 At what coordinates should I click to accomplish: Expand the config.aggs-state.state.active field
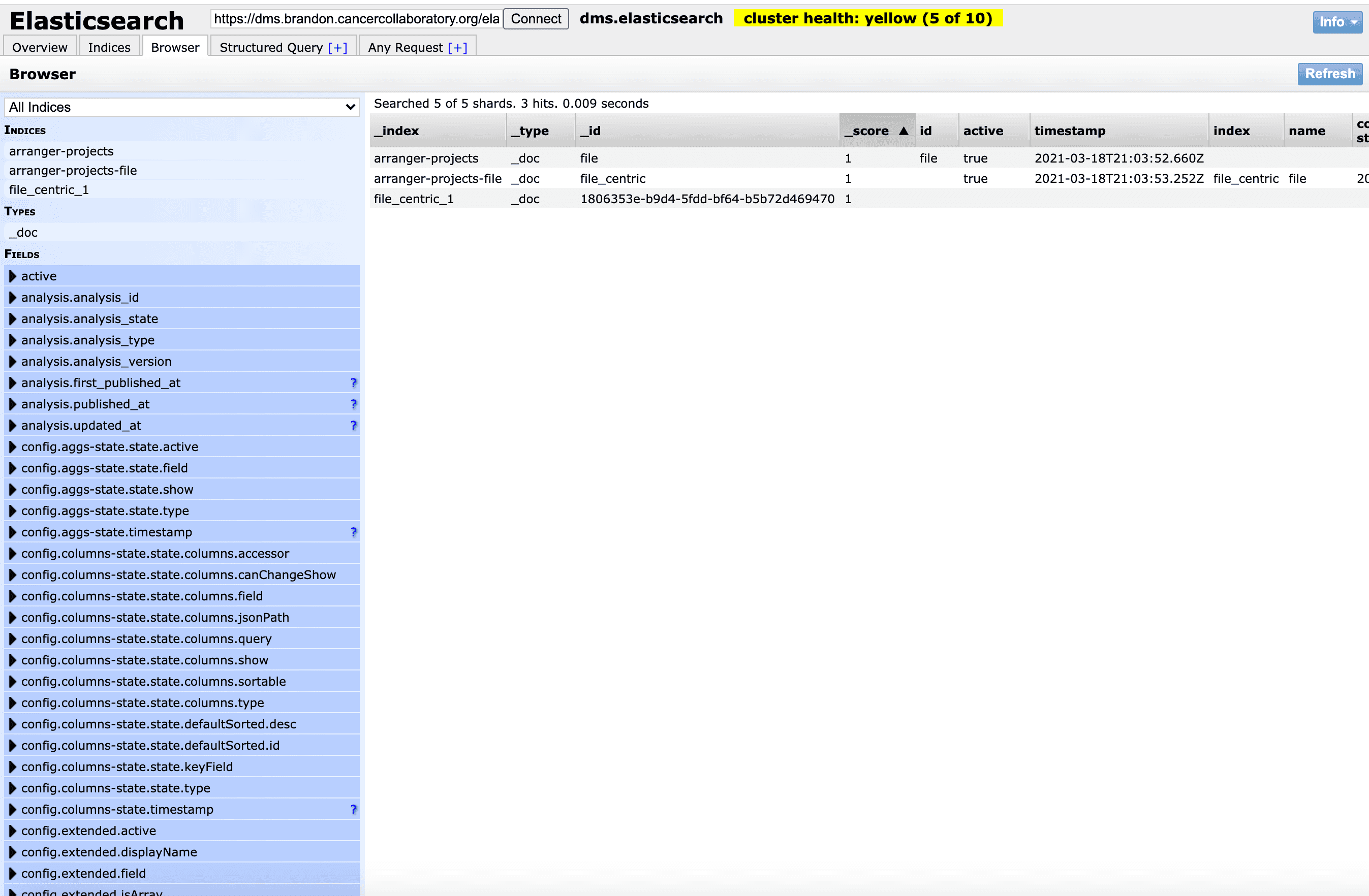[13, 447]
